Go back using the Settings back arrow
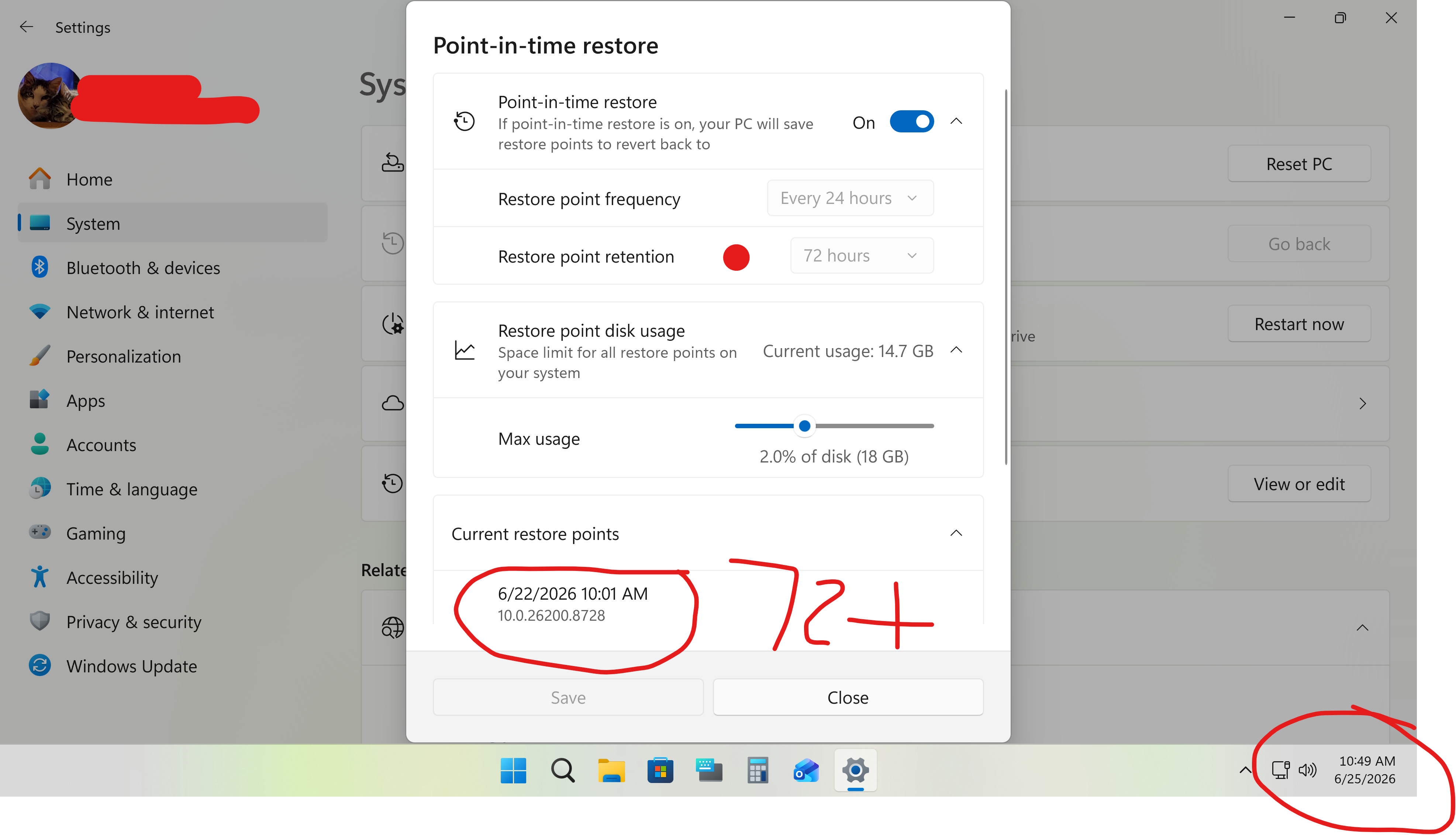 27,27
